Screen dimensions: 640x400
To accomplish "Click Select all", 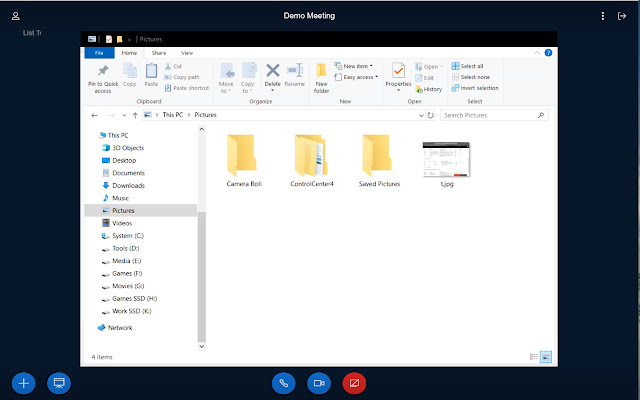I will coord(467,66).
